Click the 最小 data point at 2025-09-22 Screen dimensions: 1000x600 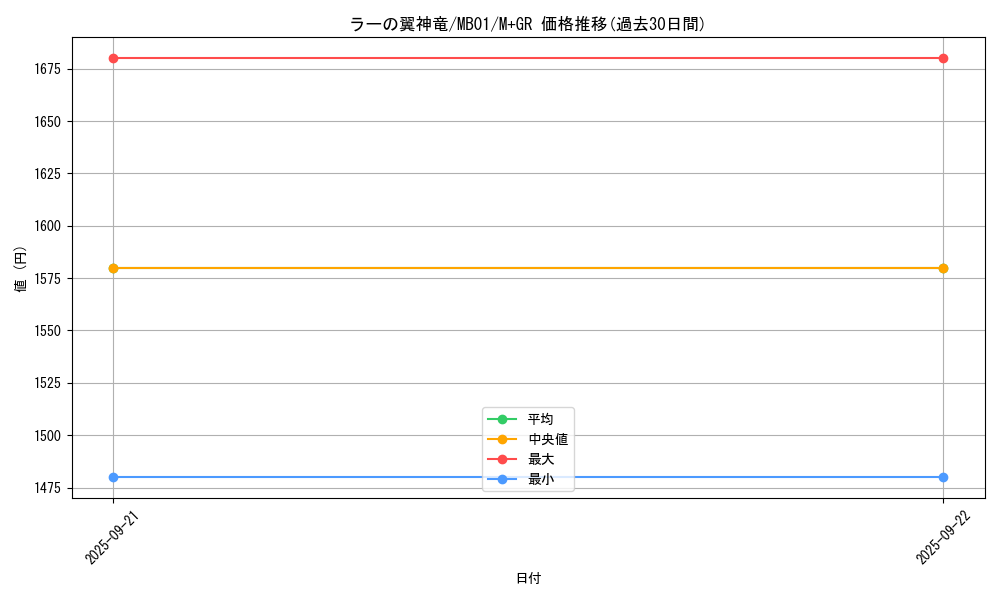click(x=943, y=478)
